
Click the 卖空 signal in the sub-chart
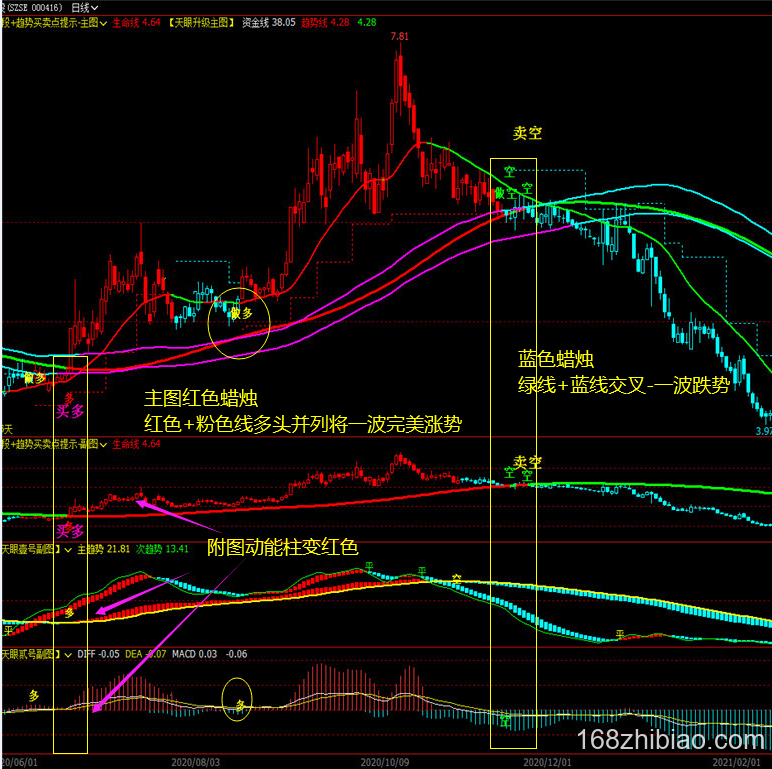click(527, 463)
